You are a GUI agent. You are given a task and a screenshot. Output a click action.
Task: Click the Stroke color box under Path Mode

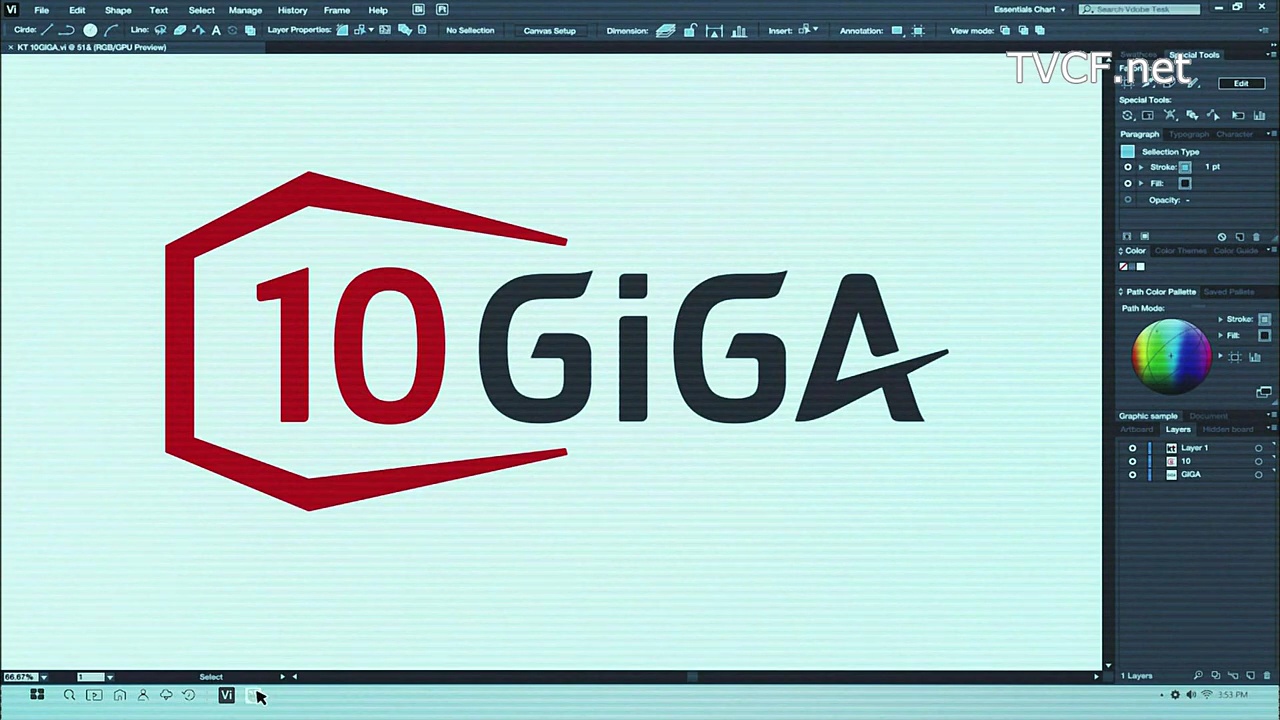point(1264,319)
